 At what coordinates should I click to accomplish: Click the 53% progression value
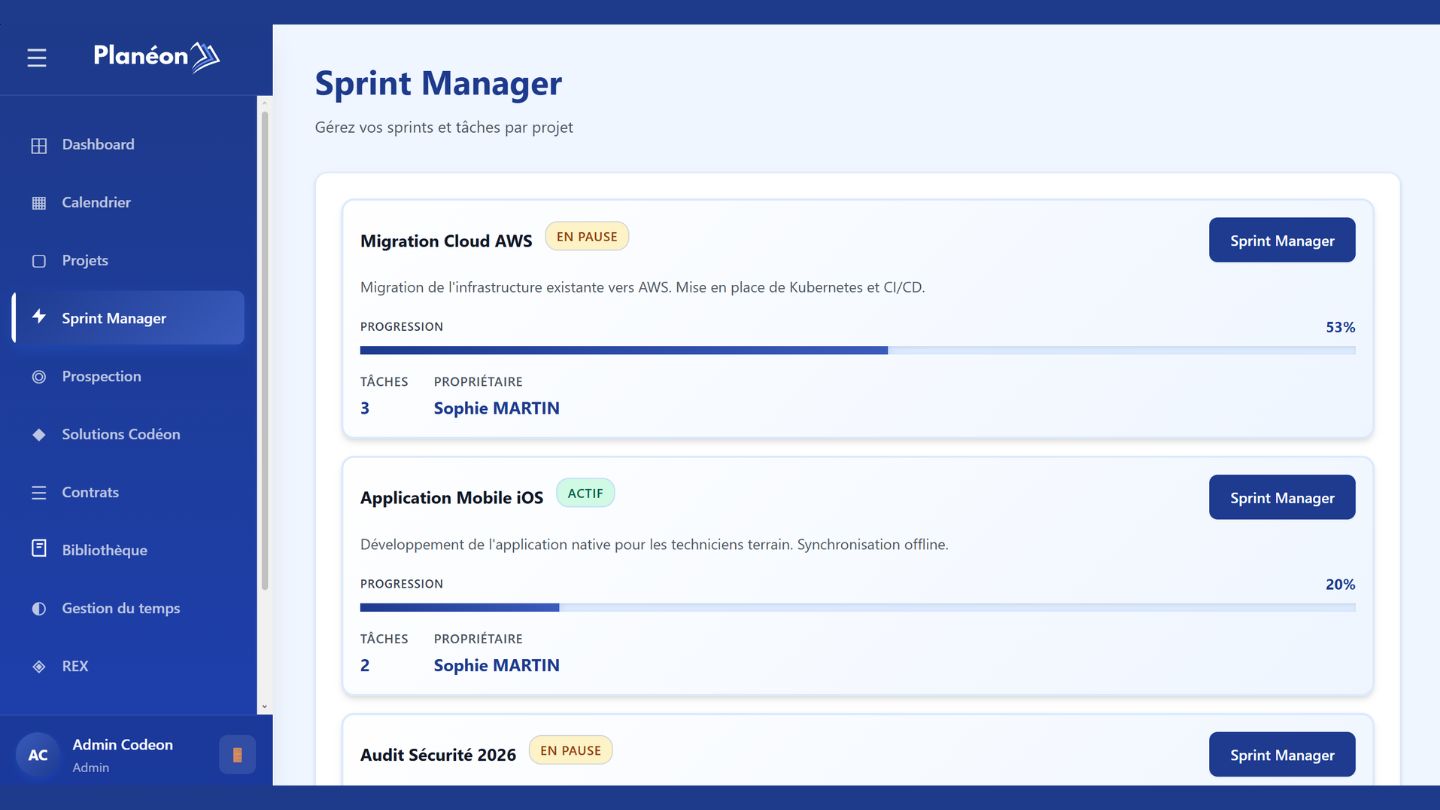(x=1340, y=327)
